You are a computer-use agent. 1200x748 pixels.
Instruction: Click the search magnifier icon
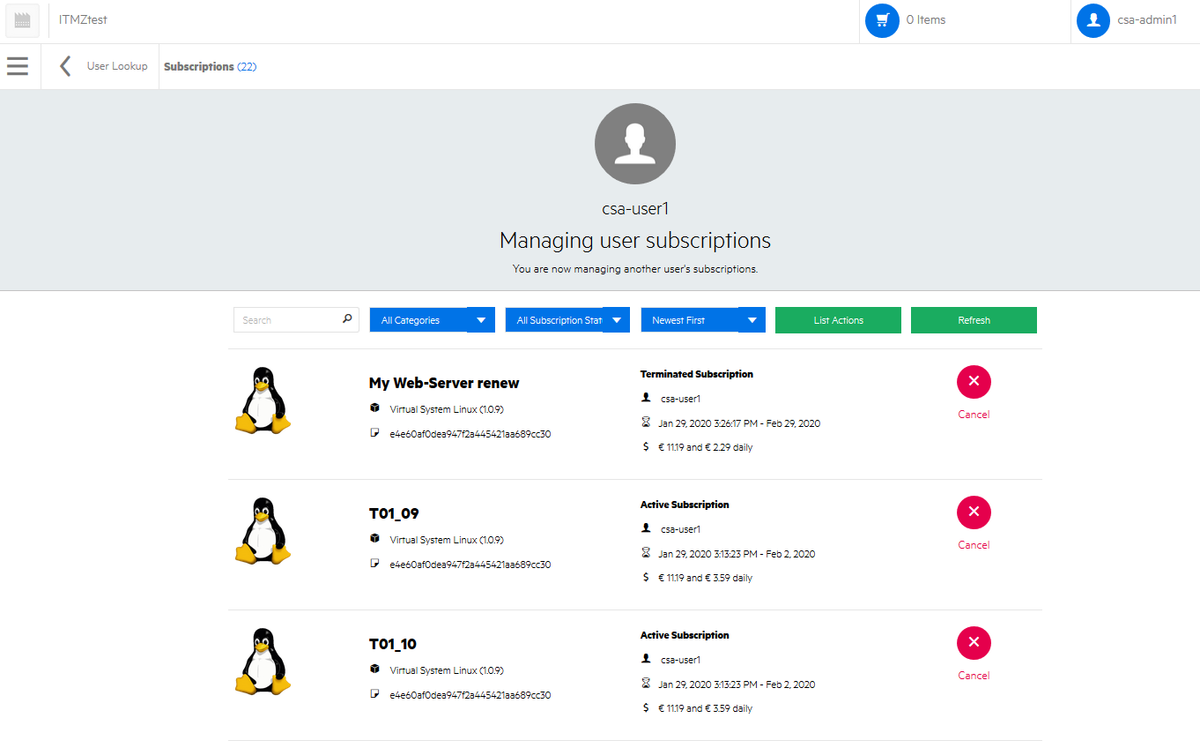point(347,320)
